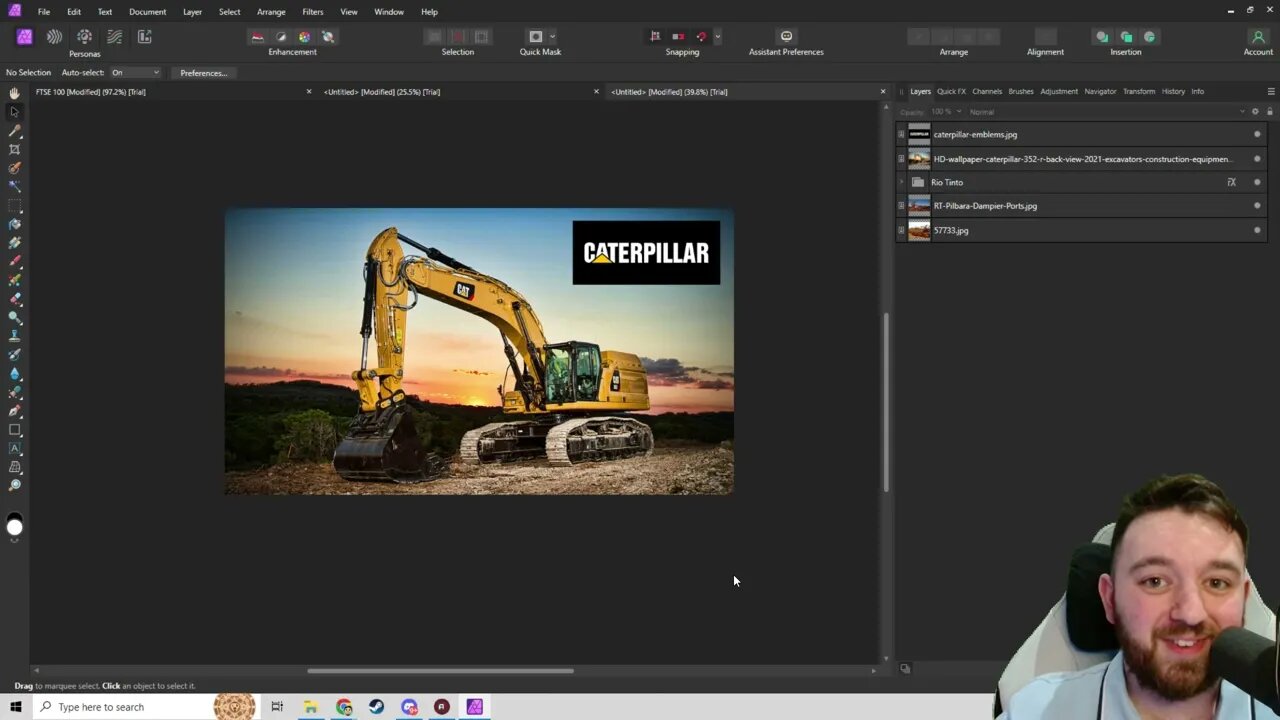Select the Blur water-drop tool
The height and width of the screenshot is (720, 1280).
14,373
